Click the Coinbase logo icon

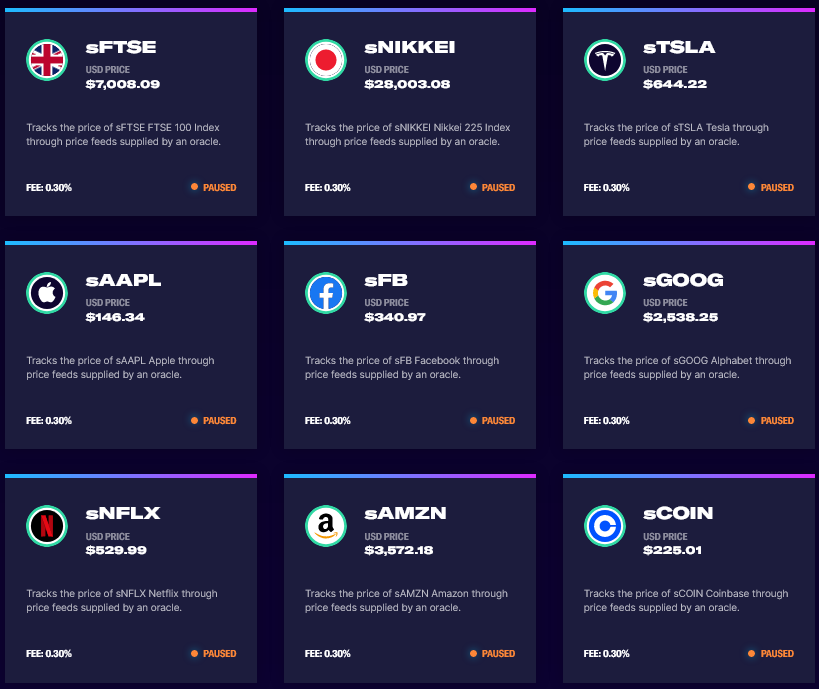pyautogui.click(x=605, y=526)
